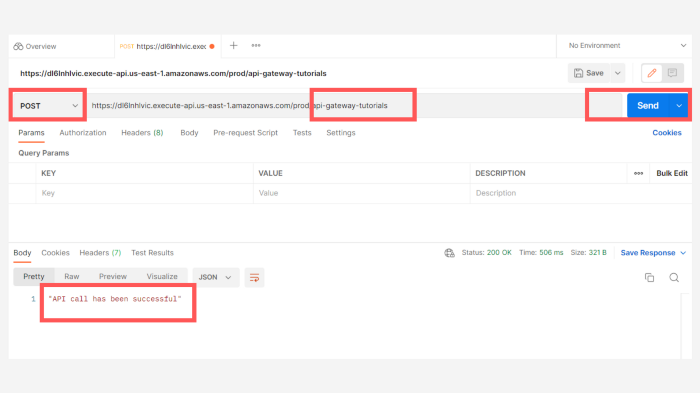
Task: Search the response with magnifier icon
Action: (x=674, y=277)
